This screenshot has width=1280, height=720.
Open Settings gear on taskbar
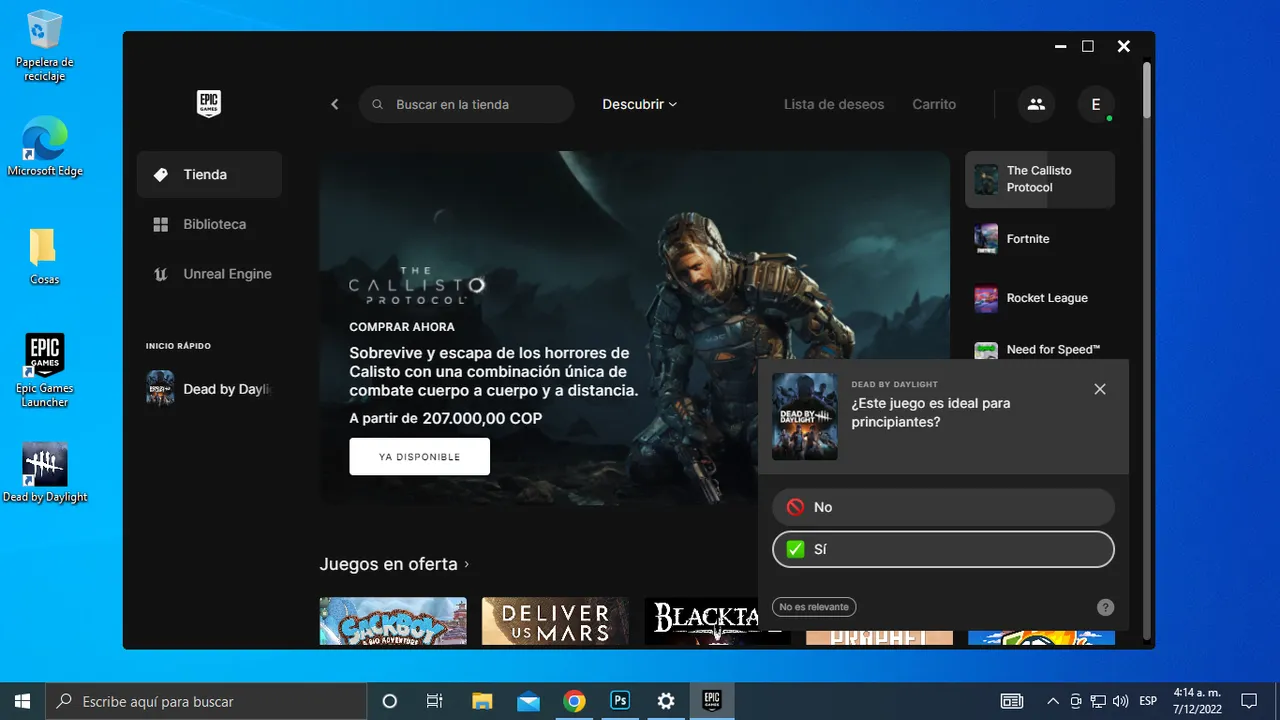coord(666,701)
